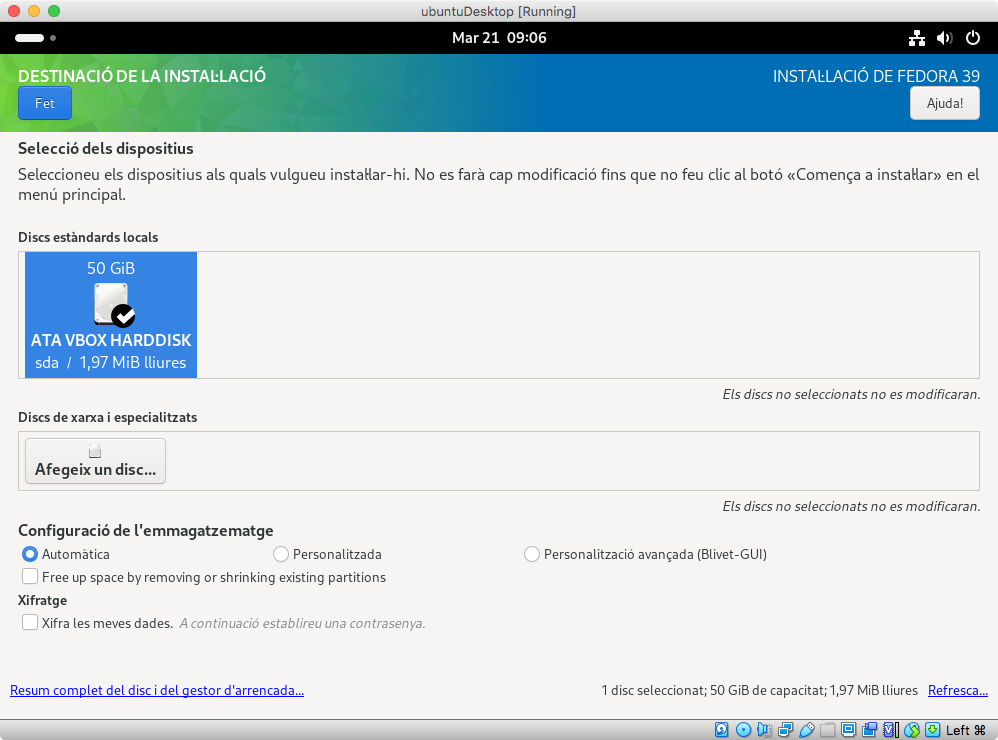Open VirtualBox USB devices indicator
Image resolution: width=998 pixels, height=740 pixels.
tap(806, 730)
